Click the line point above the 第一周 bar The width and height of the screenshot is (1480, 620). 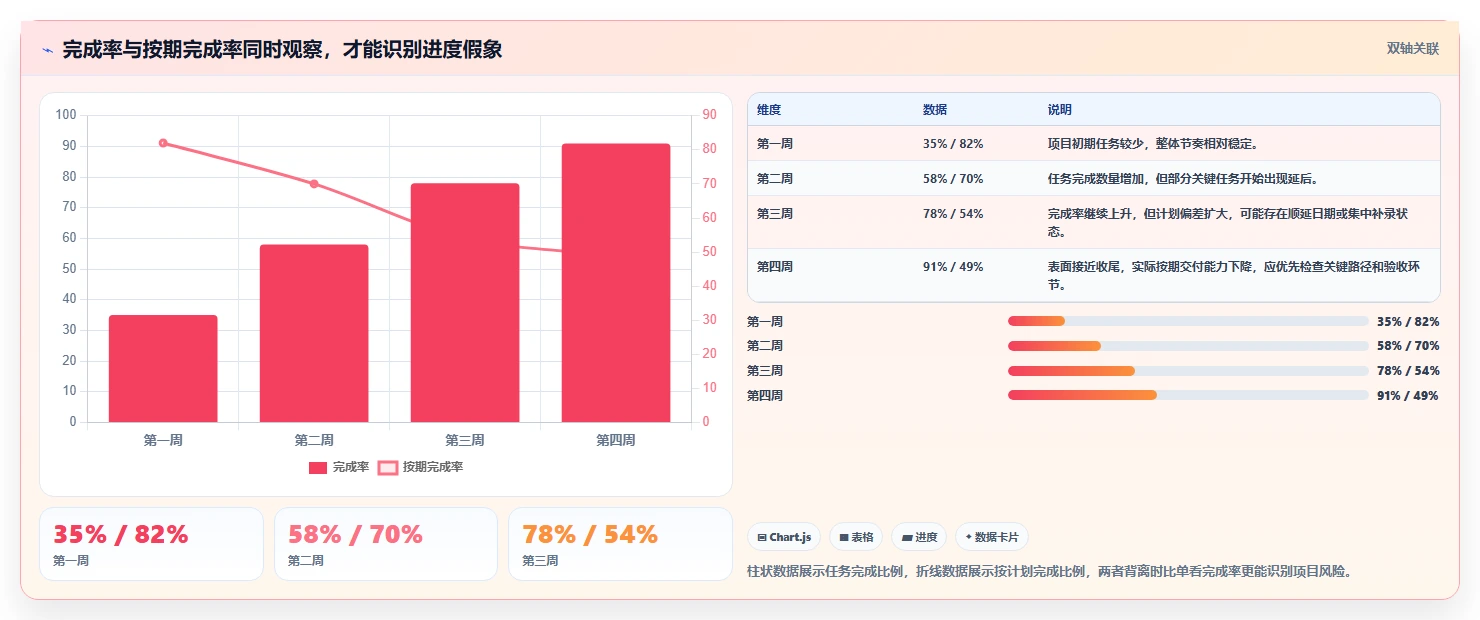[x=163, y=143]
